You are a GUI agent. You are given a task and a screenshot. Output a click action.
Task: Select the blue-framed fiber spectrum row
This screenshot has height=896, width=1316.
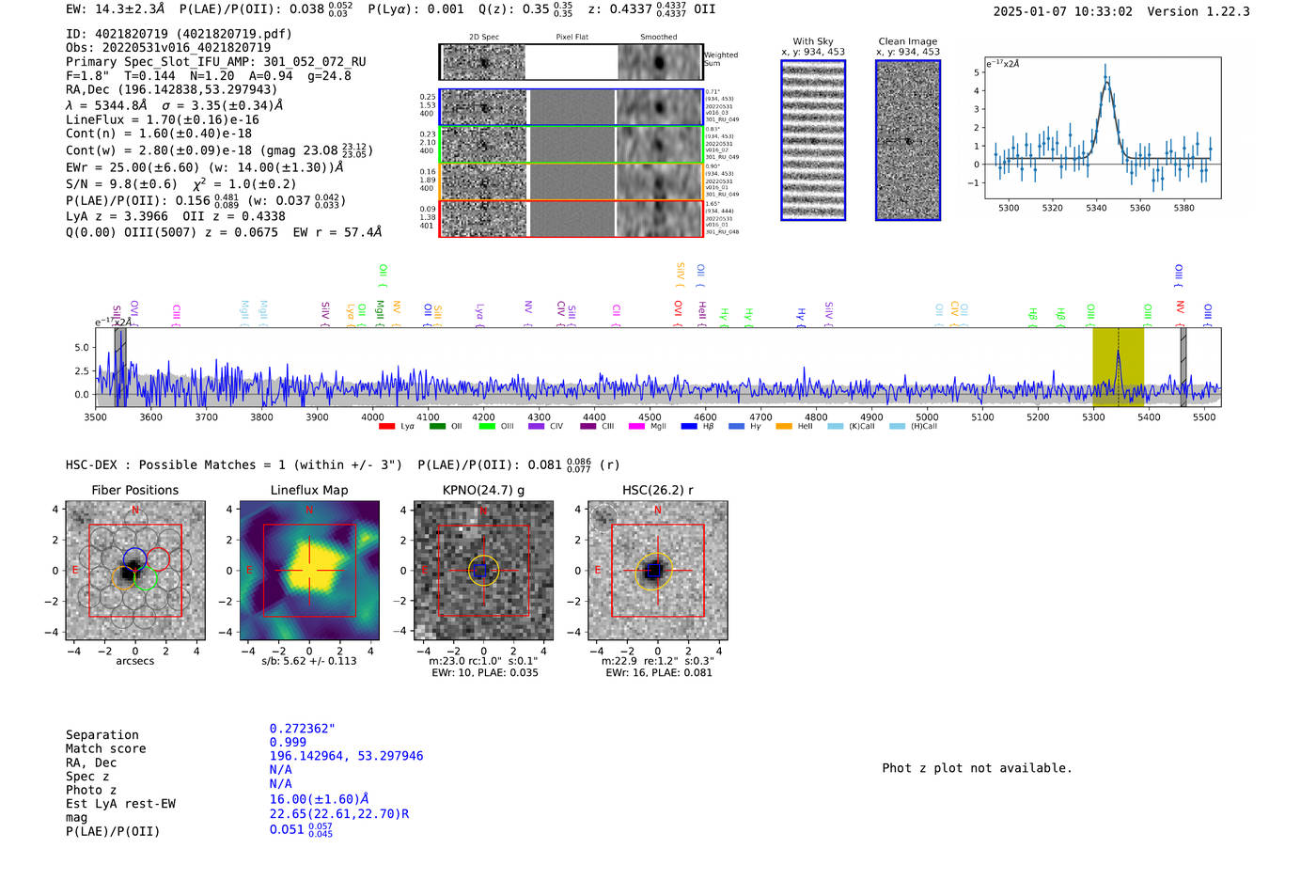[571, 107]
